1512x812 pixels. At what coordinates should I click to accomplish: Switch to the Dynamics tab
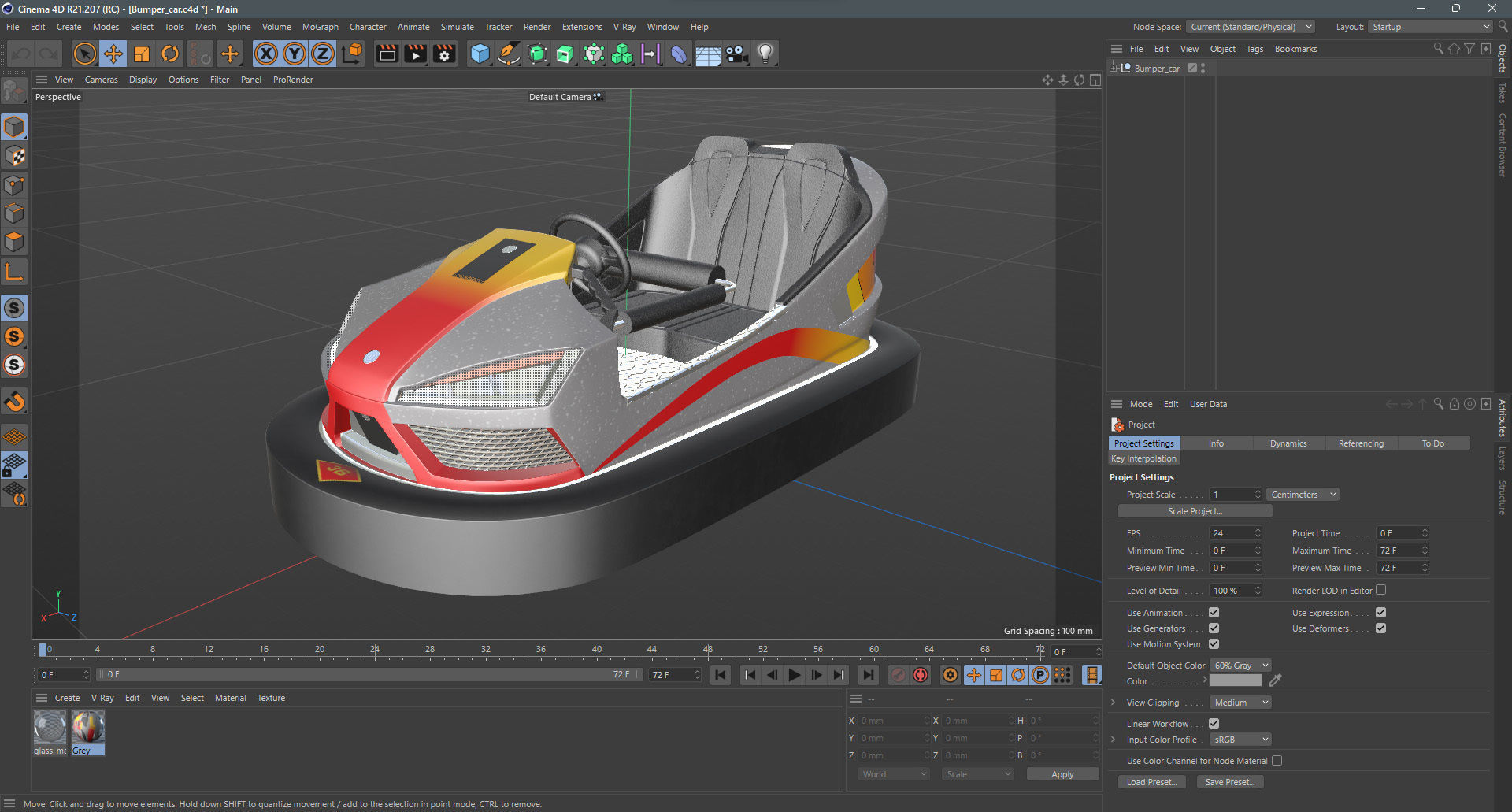(1288, 443)
